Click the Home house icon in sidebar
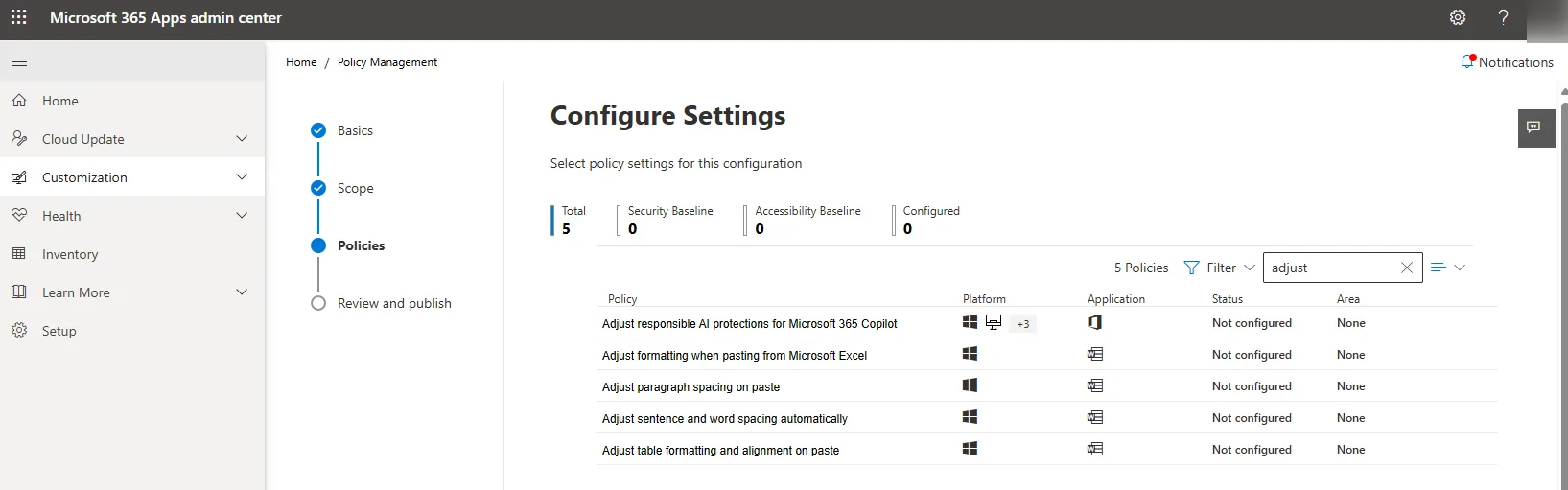 click(19, 101)
